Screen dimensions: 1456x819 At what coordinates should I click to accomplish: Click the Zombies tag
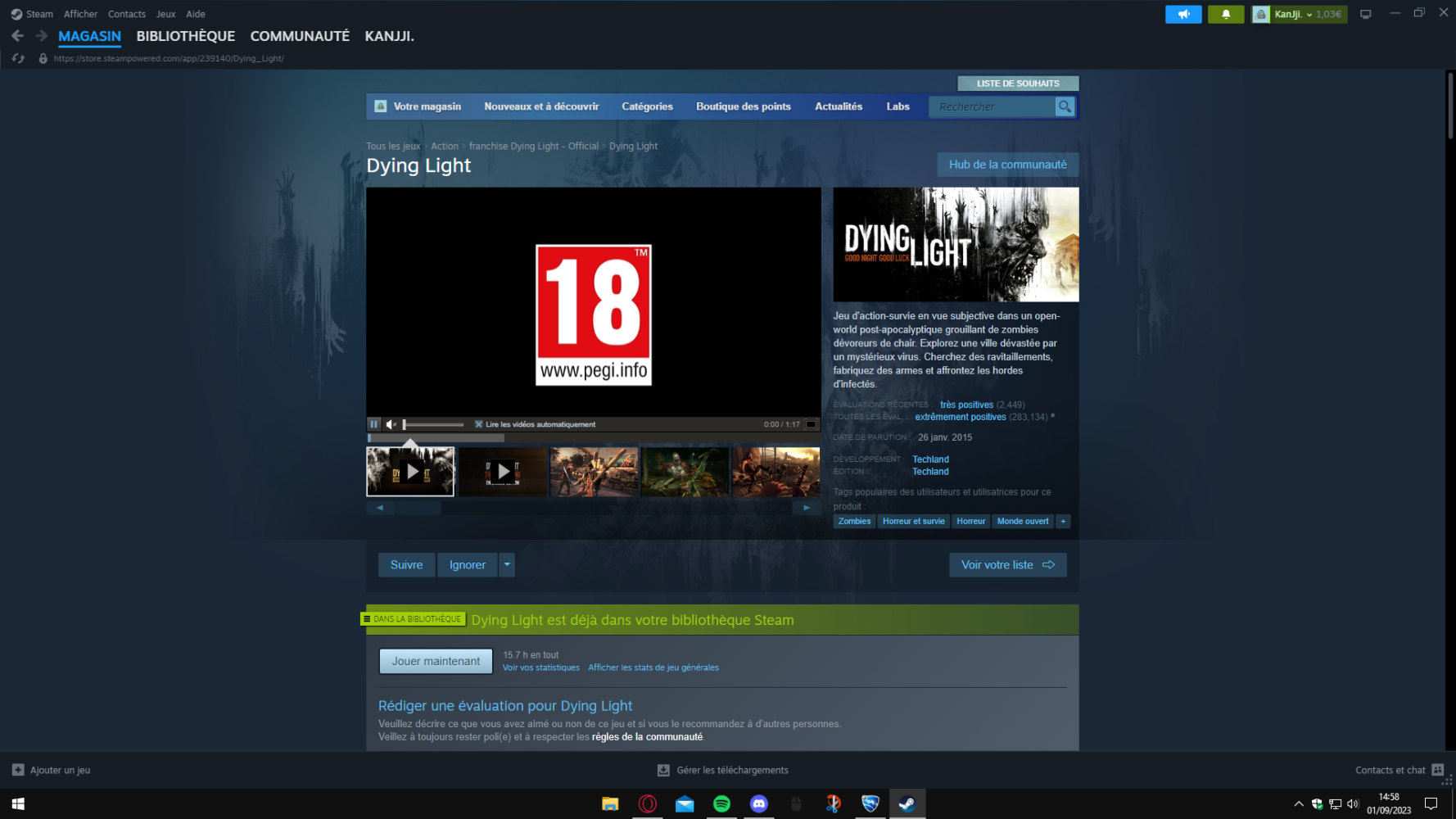[x=854, y=521]
